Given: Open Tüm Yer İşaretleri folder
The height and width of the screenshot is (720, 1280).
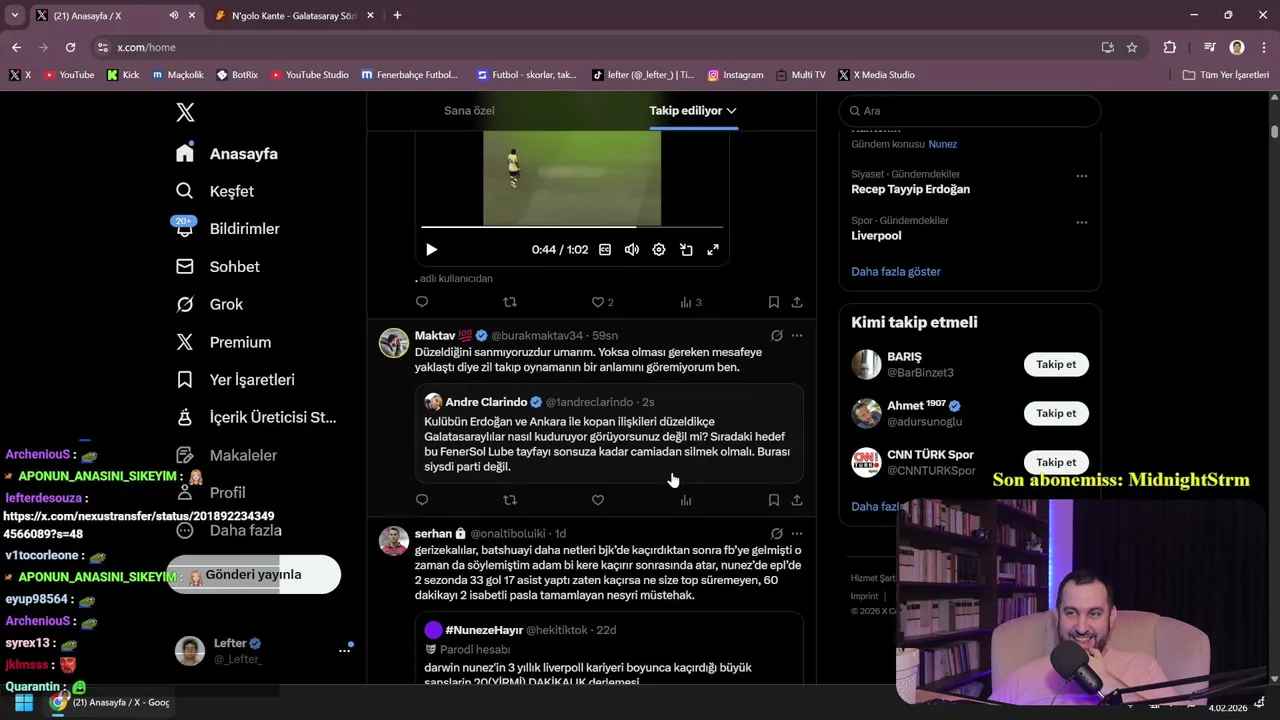Looking at the screenshot, I should 1225,75.
